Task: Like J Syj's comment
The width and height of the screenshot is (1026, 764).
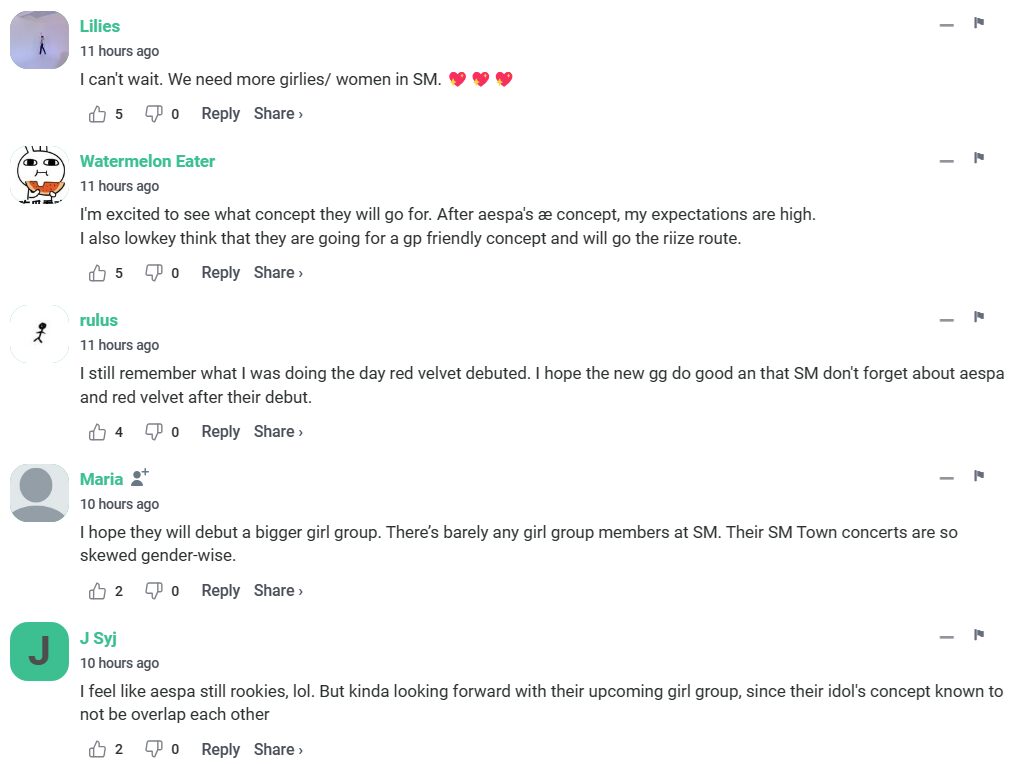Action: (98, 750)
